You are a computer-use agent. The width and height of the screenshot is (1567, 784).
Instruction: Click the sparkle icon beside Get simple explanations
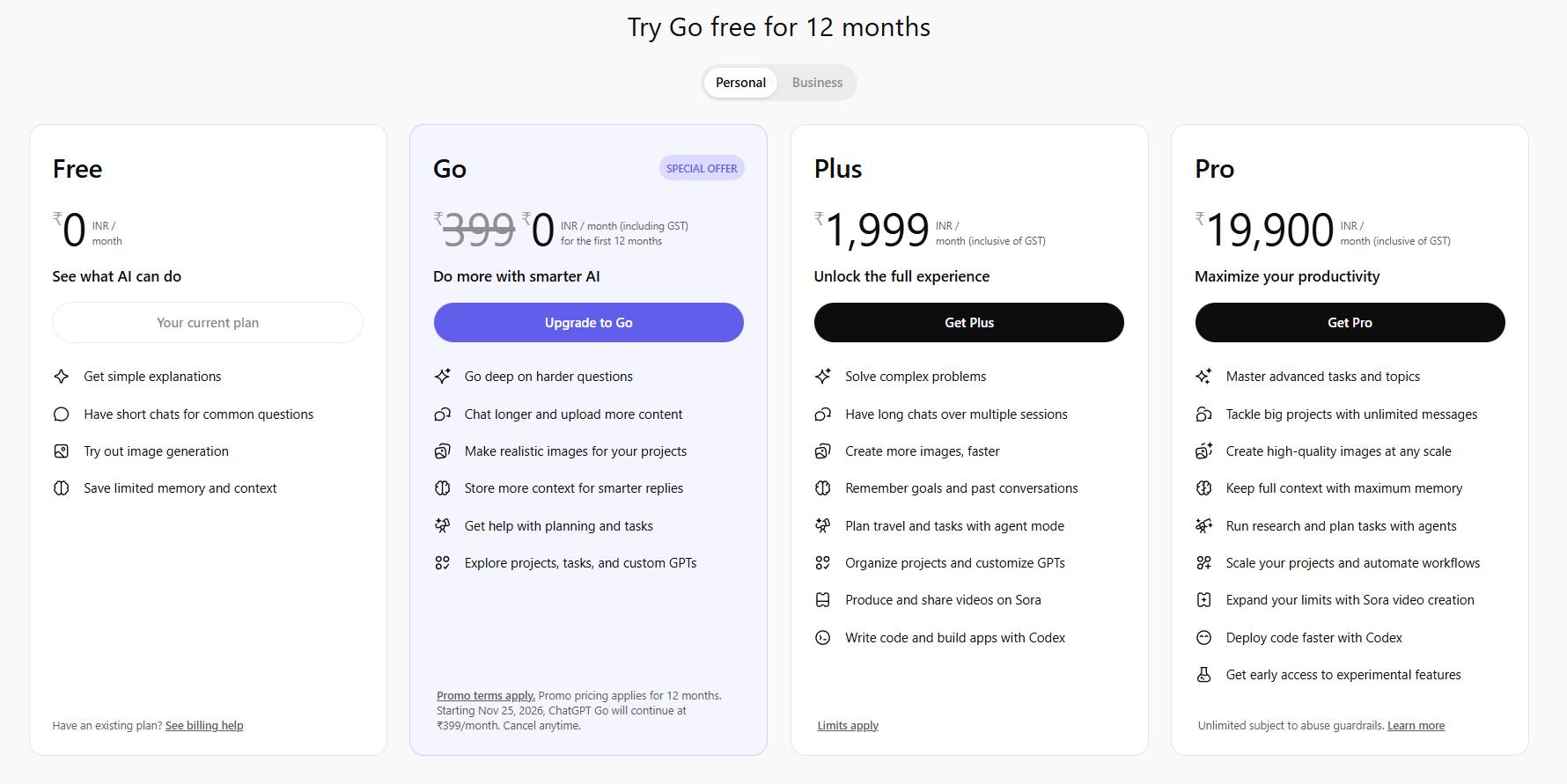61,376
